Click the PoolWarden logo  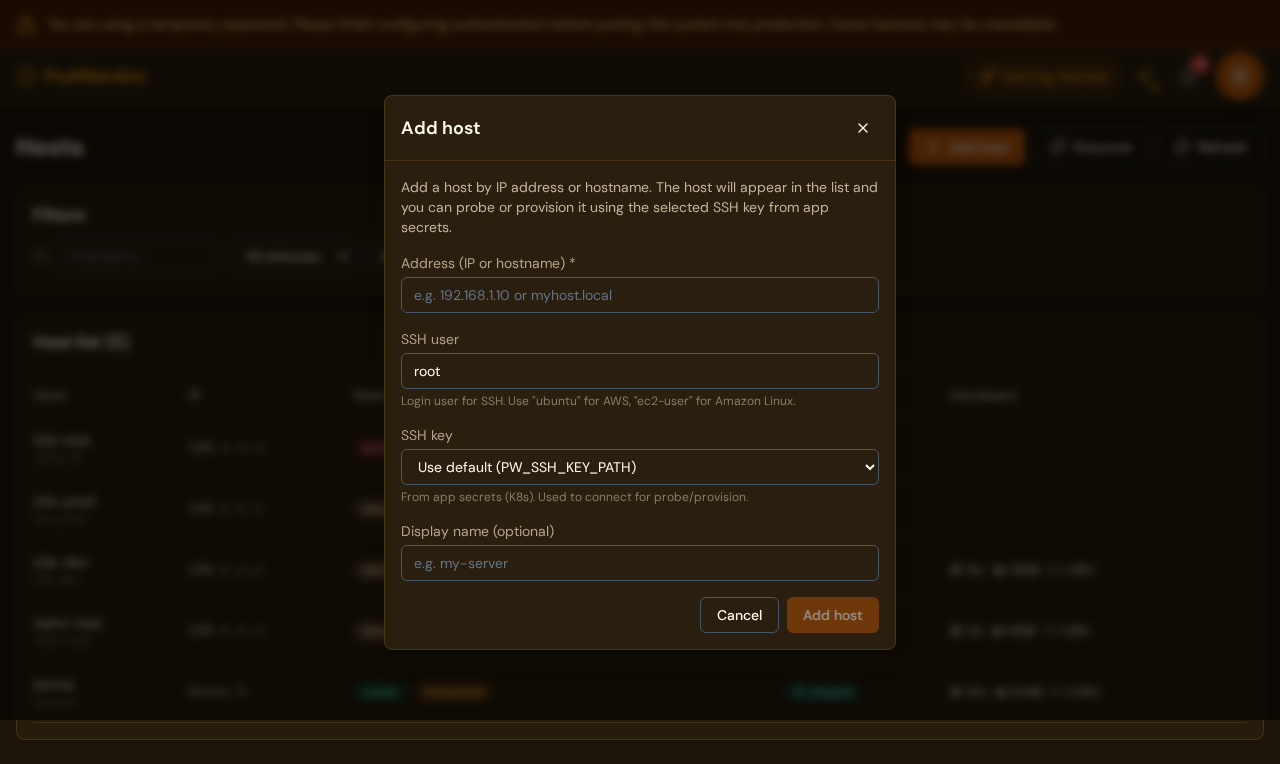coord(80,76)
